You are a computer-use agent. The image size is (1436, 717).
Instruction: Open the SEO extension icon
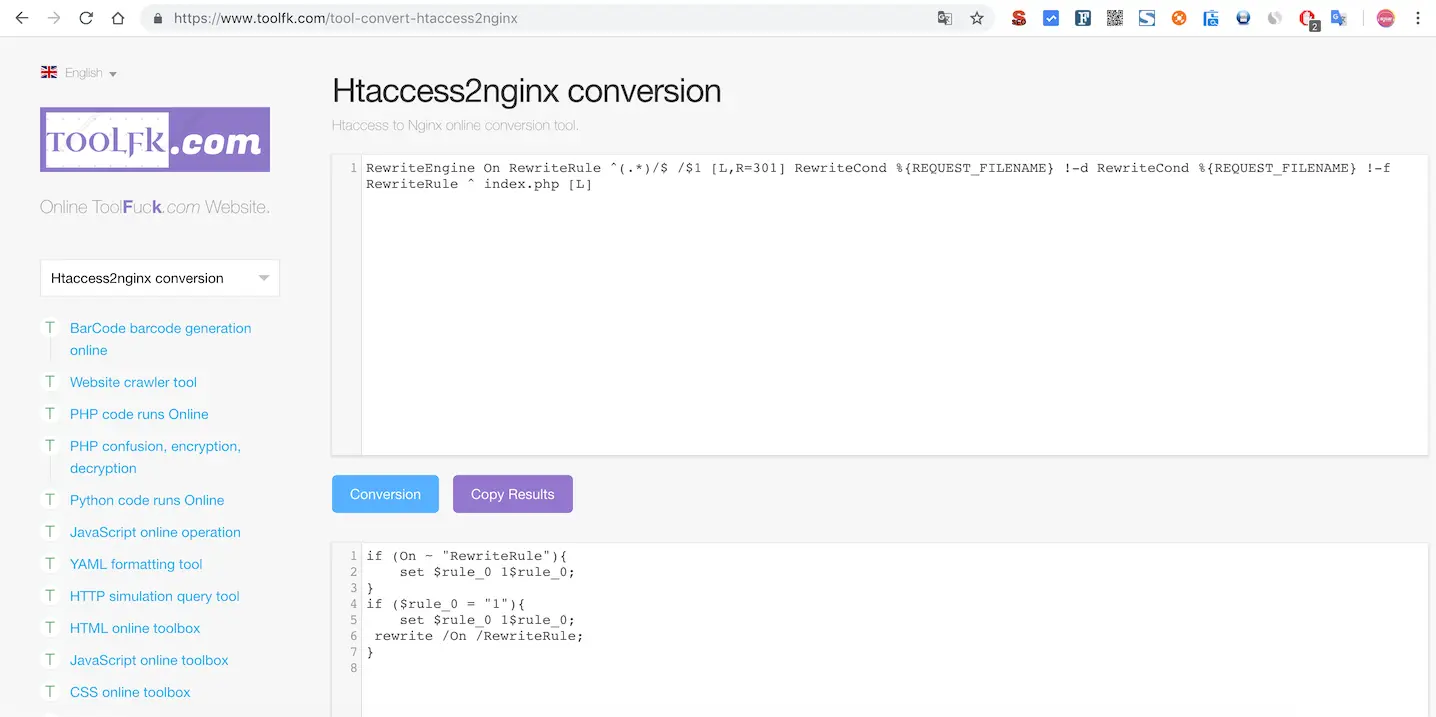pyautogui.click(x=1019, y=17)
